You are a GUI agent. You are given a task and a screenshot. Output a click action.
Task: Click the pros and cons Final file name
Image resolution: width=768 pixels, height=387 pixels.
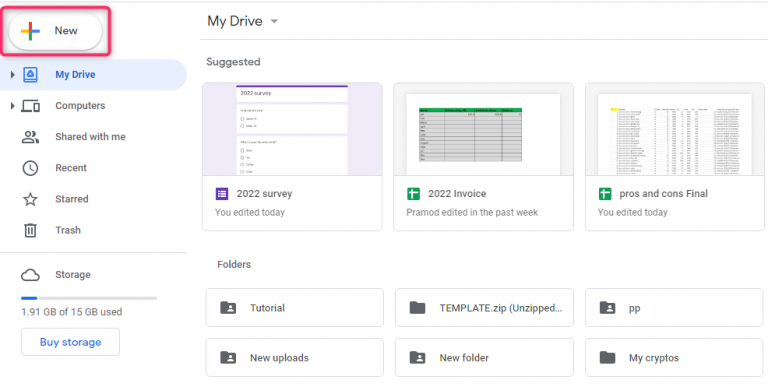coord(664,194)
